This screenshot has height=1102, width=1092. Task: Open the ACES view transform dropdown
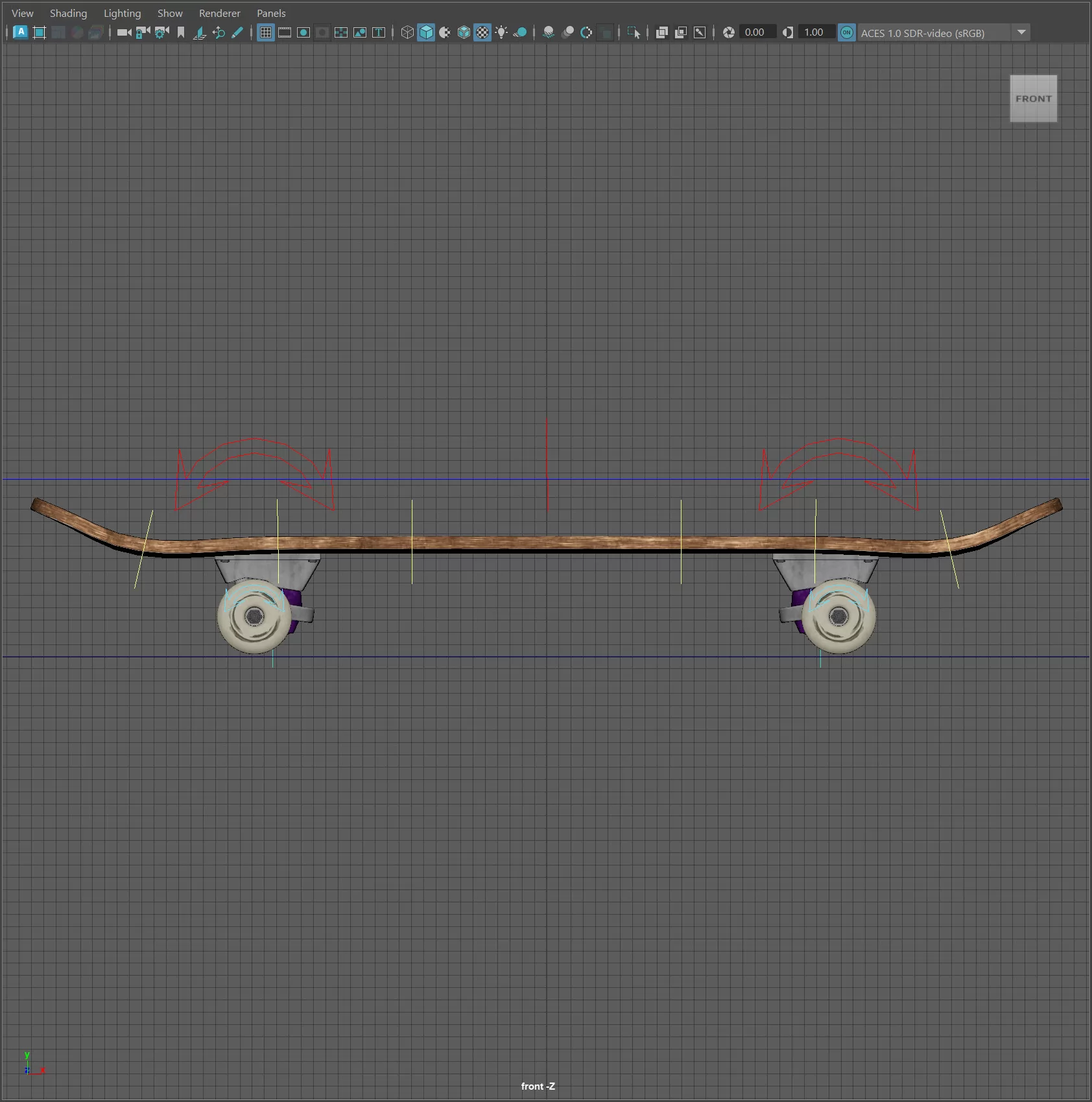[1021, 32]
